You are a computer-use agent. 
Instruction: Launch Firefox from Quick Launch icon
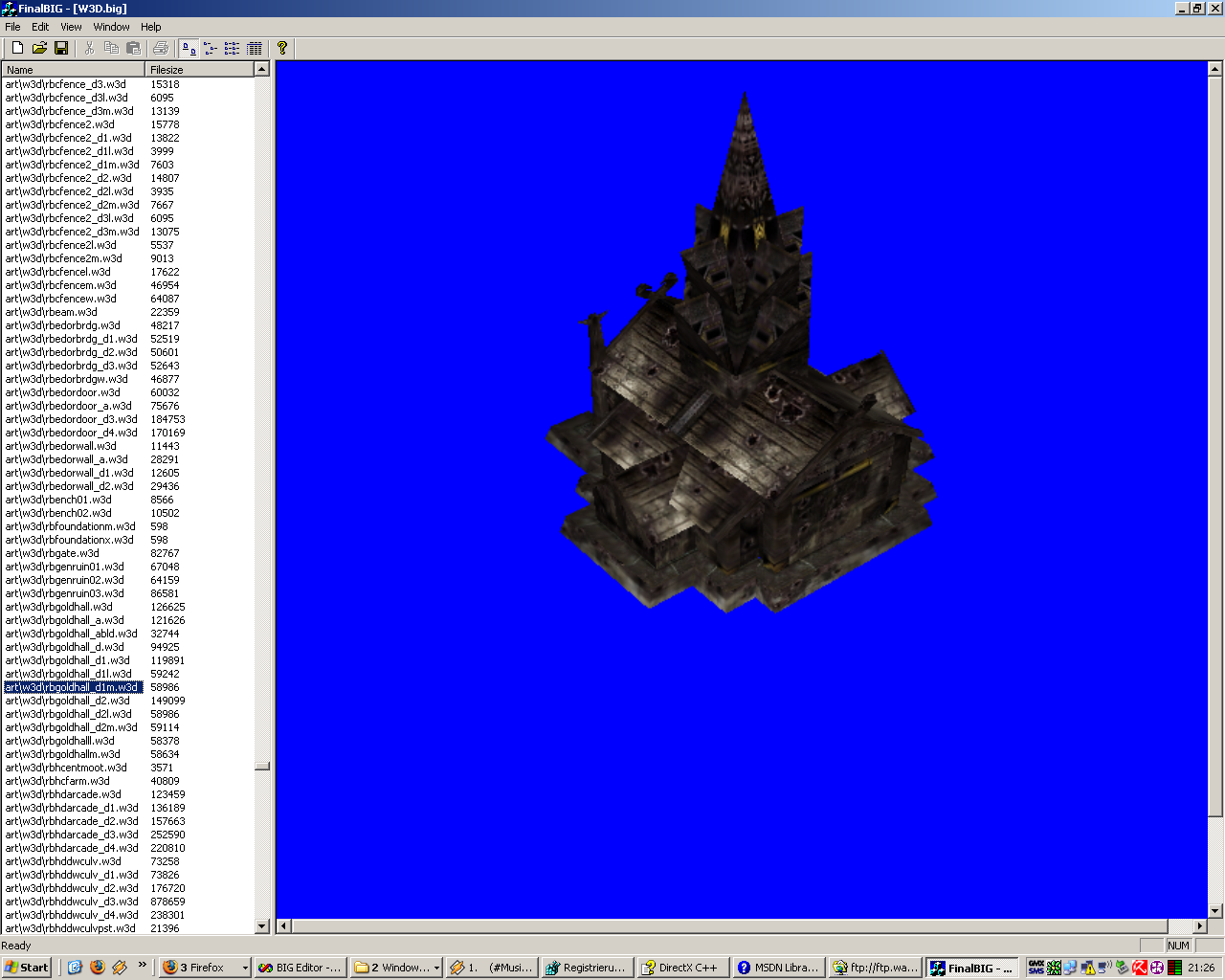click(97, 968)
